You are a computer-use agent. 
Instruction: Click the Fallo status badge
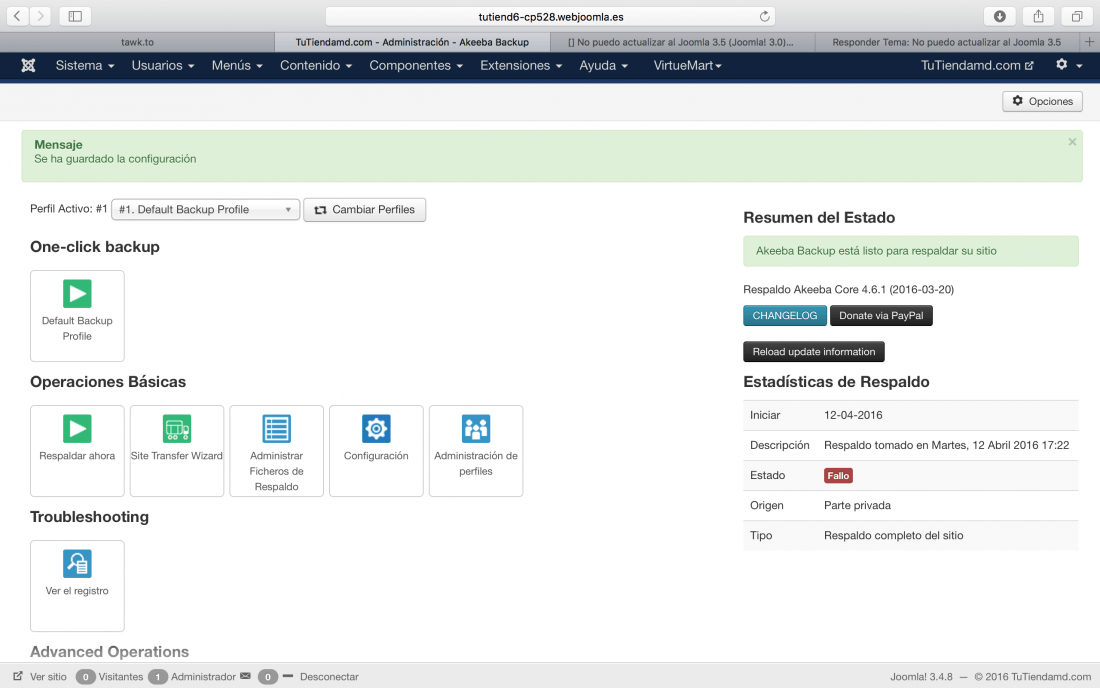[838, 475]
